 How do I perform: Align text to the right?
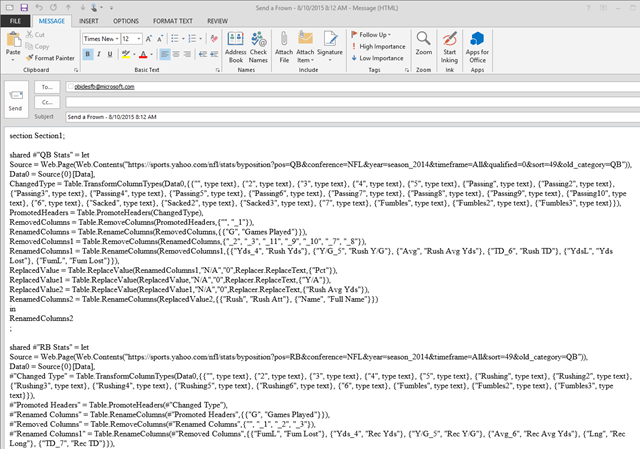point(187,54)
